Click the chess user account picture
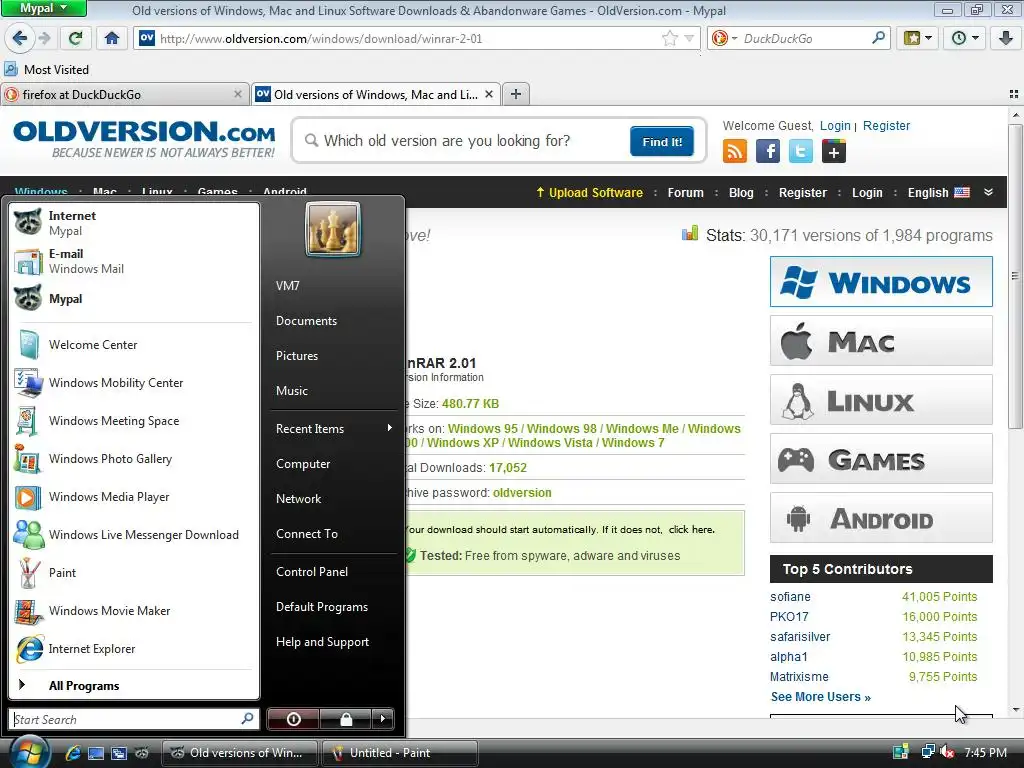Viewport: 1024px width, 768px height. tap(332, 229)
